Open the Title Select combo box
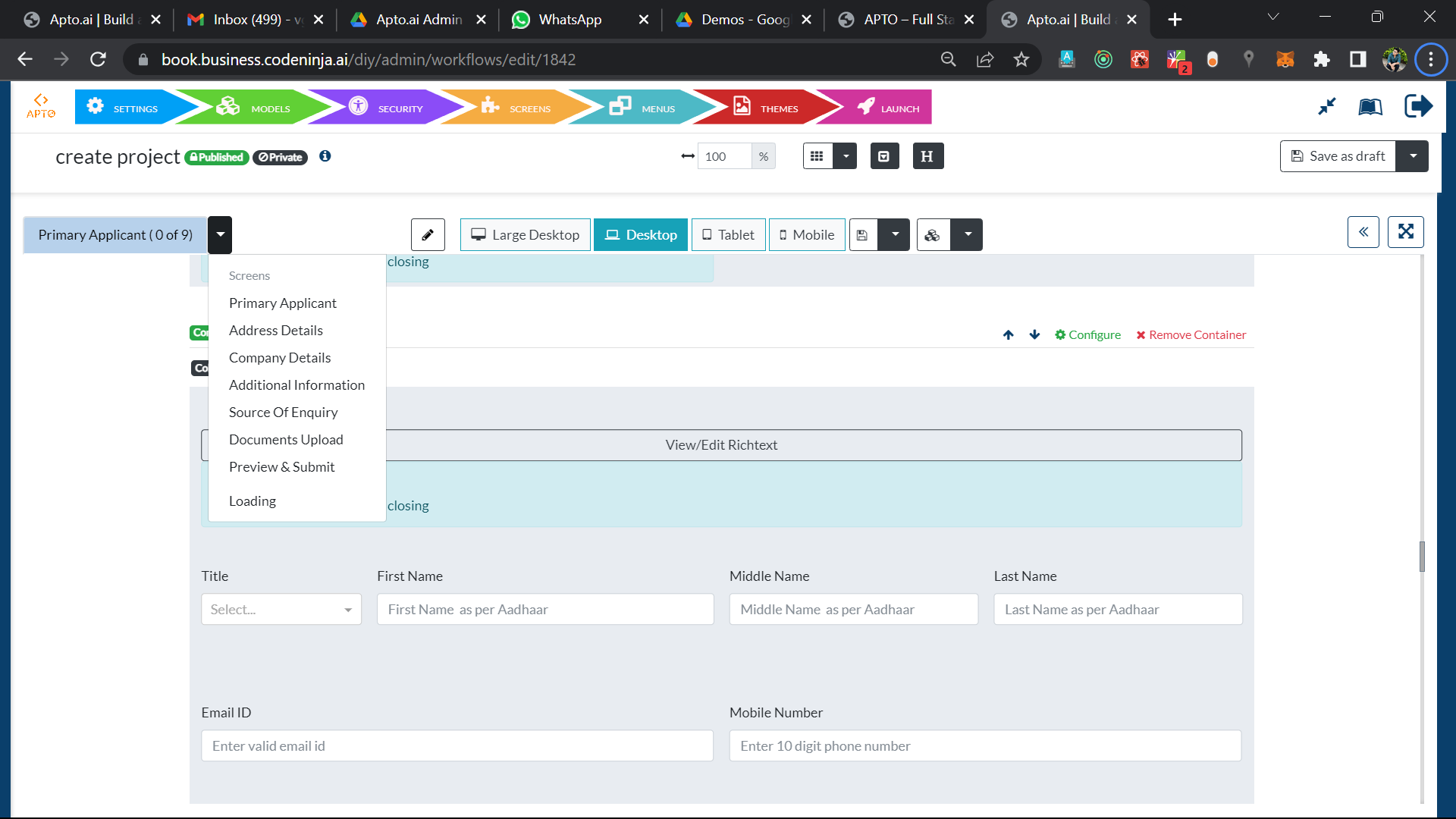Screen dimensions: 1456x819 [281, 609]
